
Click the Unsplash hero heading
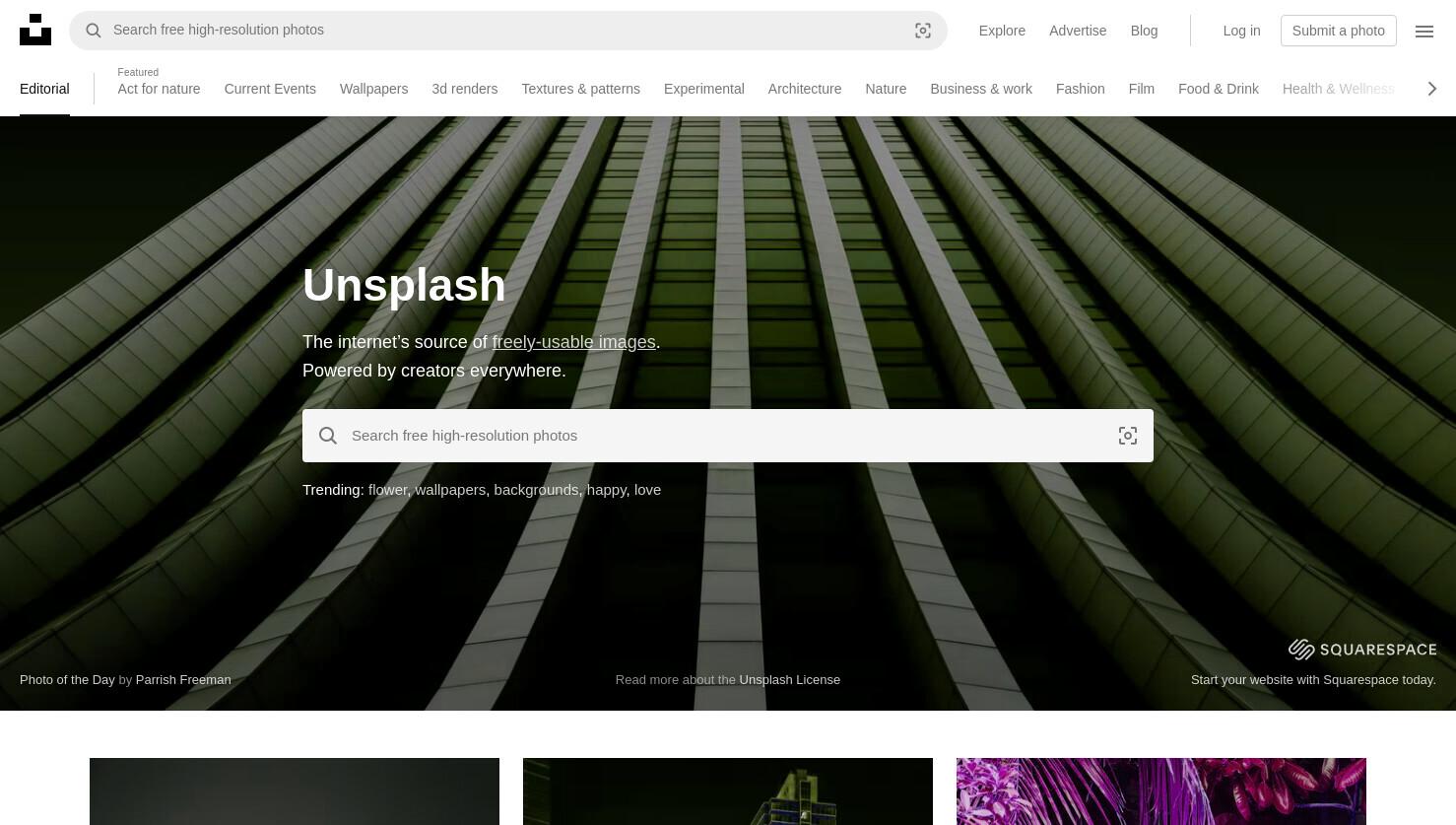404,285
